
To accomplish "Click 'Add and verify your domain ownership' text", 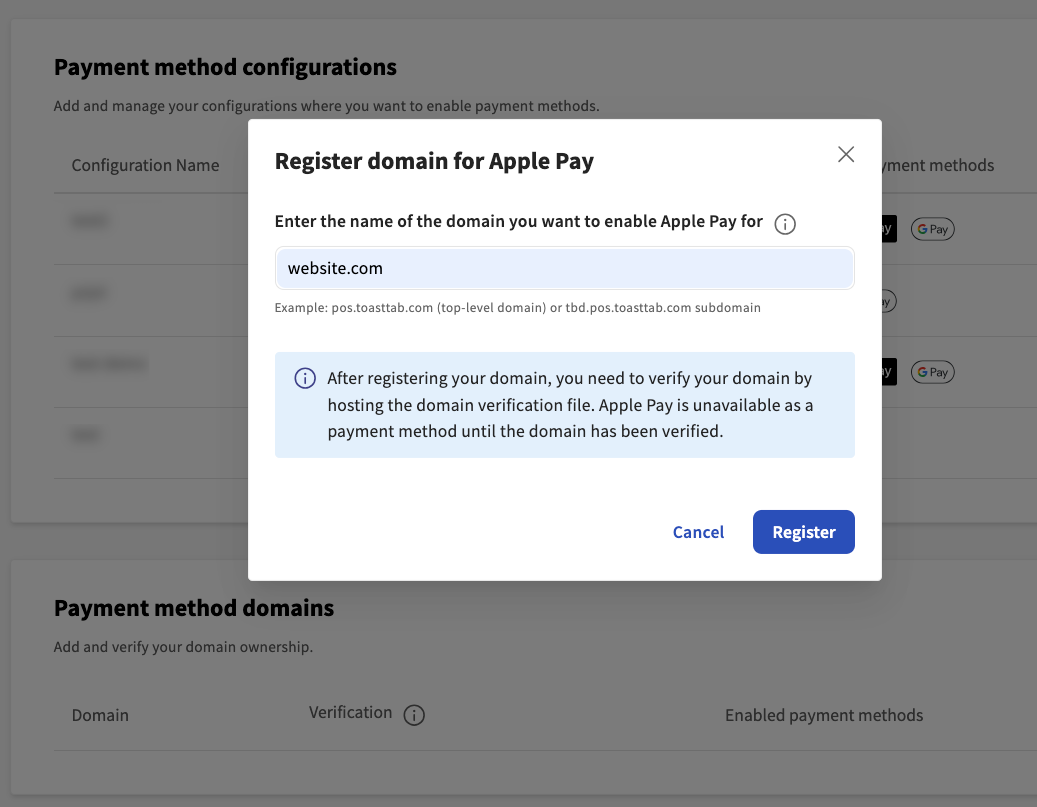I will coord(183,647).
